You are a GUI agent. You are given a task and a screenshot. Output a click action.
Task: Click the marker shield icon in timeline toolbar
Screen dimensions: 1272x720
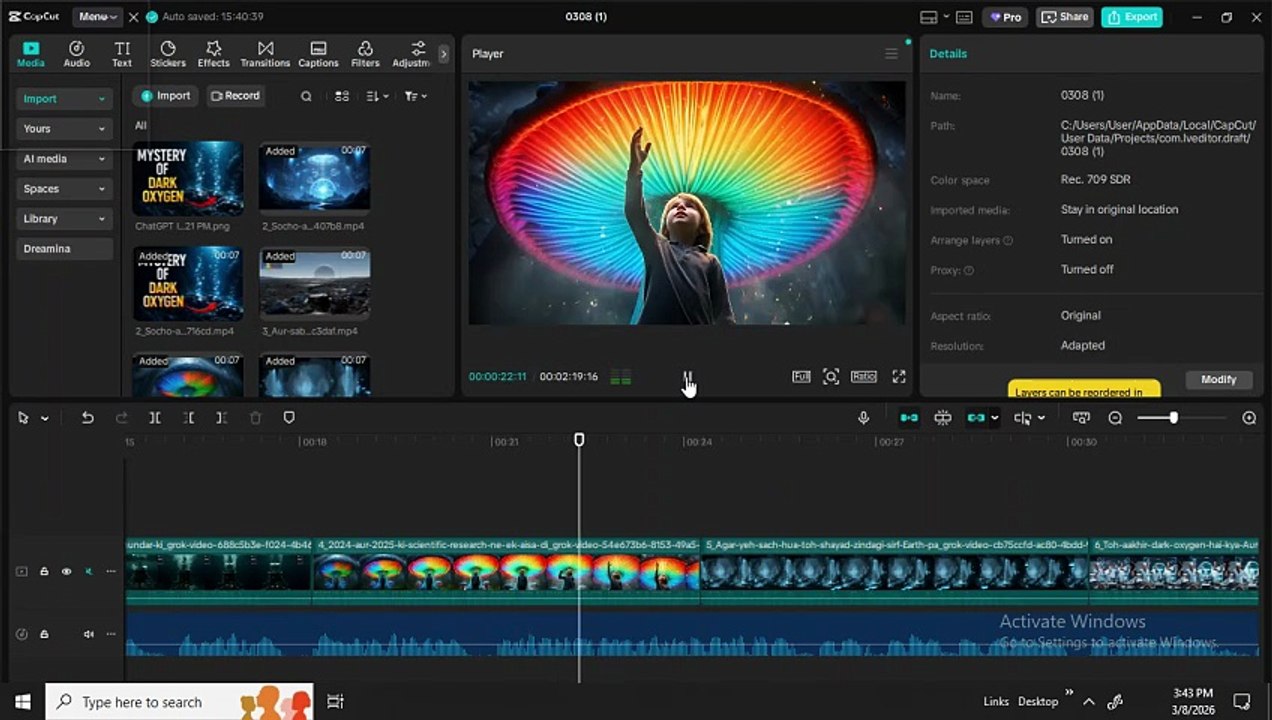[x=289, y=418]
